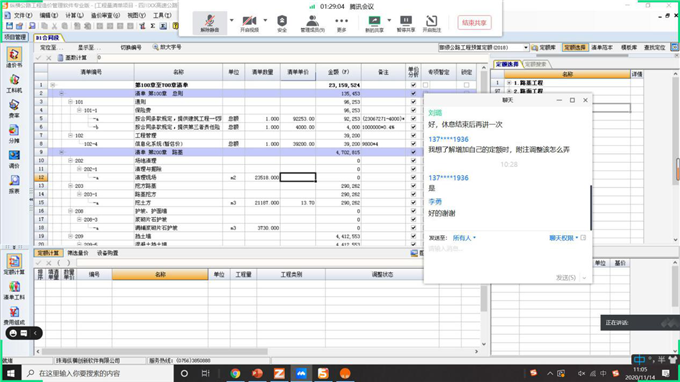Open Chrome from the taskbar
680x382 pixels.
click(235, 373)
